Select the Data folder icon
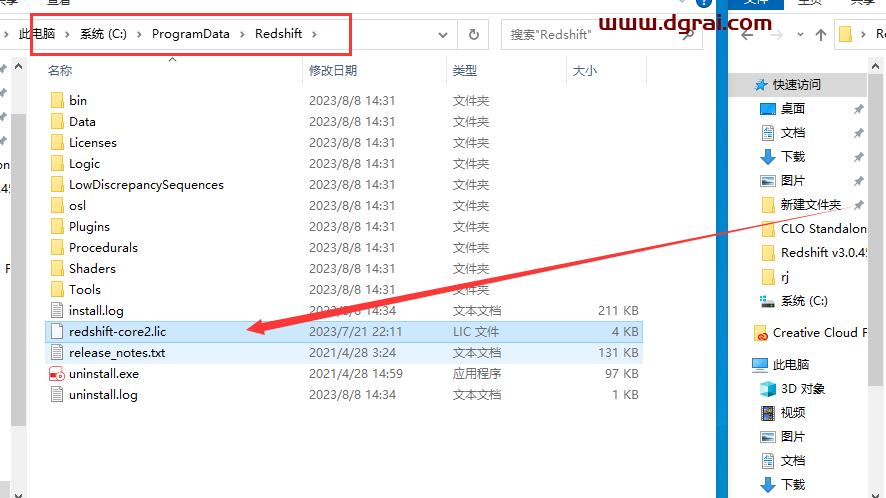The height and width of the screenshot is (498, 886). click(57, 122)
